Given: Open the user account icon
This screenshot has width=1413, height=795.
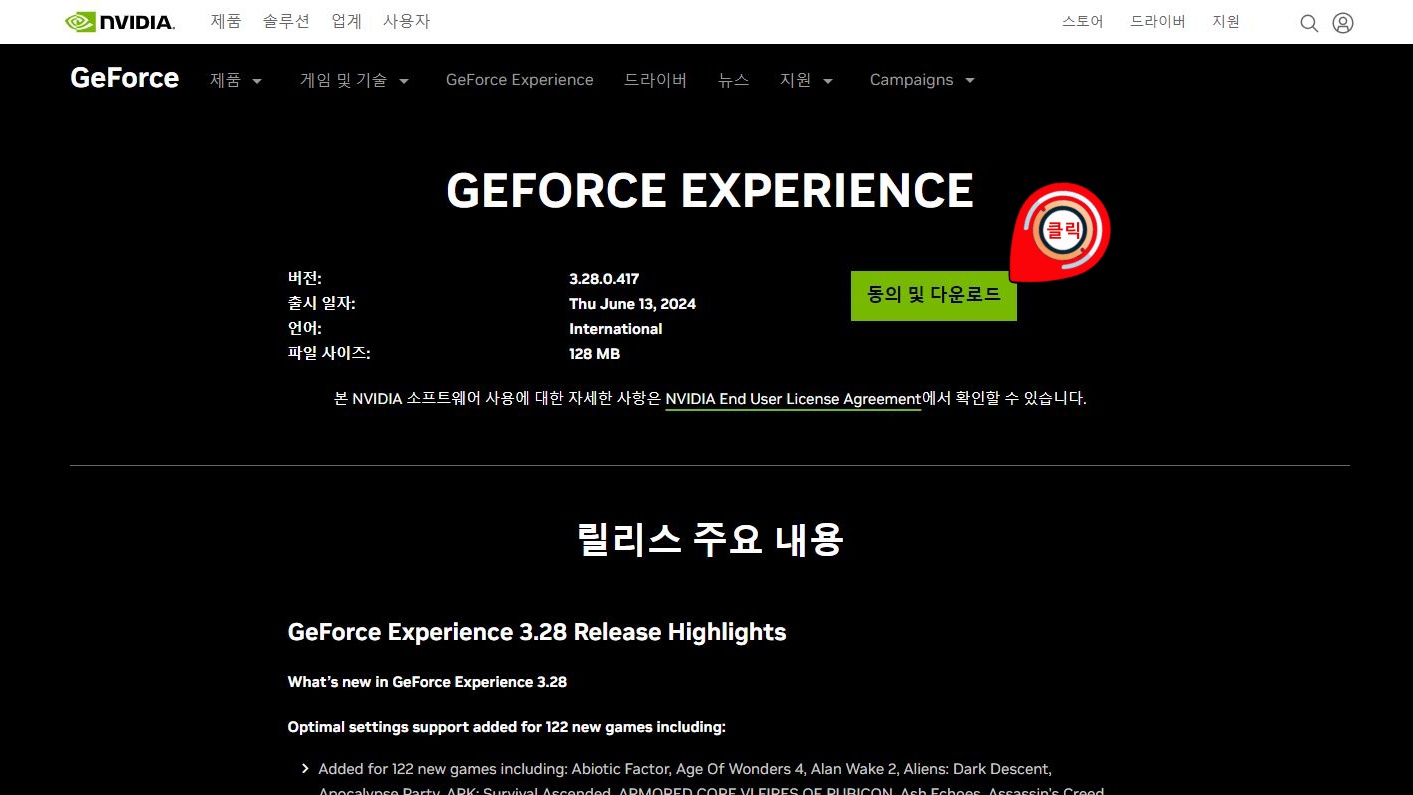Looking at the screenshot, I should 1343,23.
